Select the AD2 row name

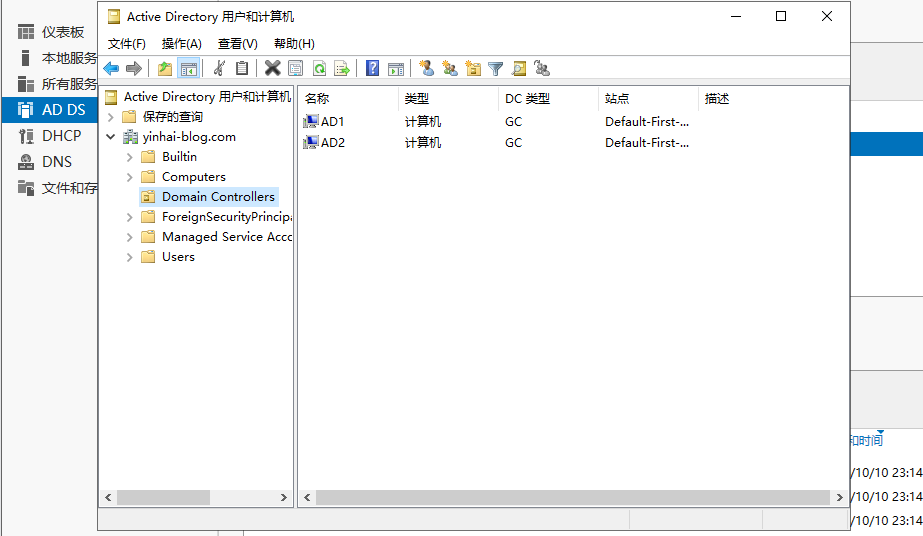pyautogui.click(x=333, y=142)
